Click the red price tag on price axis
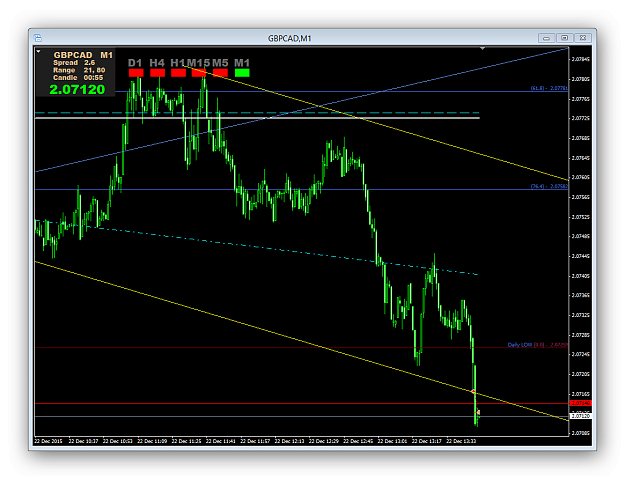 coord(580,403)
